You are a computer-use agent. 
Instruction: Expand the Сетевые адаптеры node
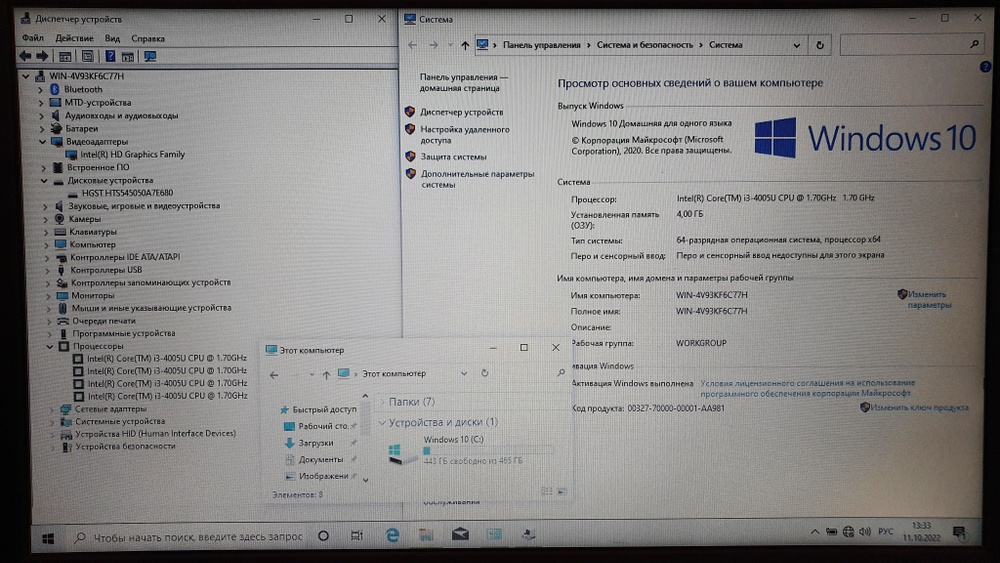tap(52, 409)
